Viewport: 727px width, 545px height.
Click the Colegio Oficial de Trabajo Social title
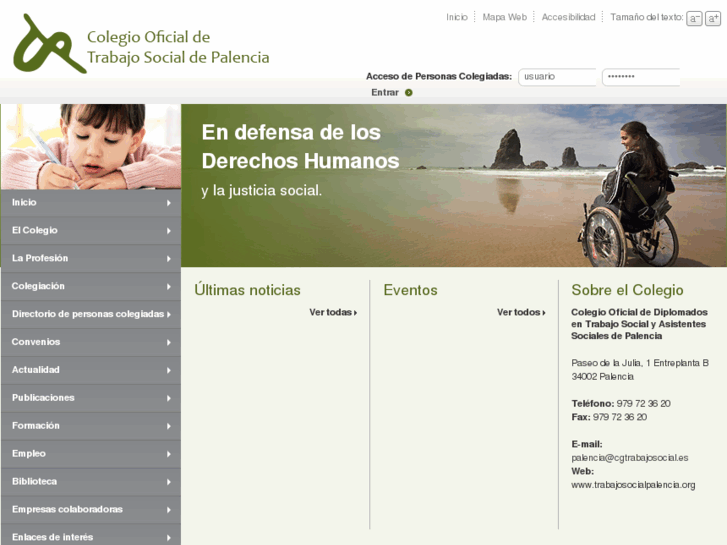point(178,47)
